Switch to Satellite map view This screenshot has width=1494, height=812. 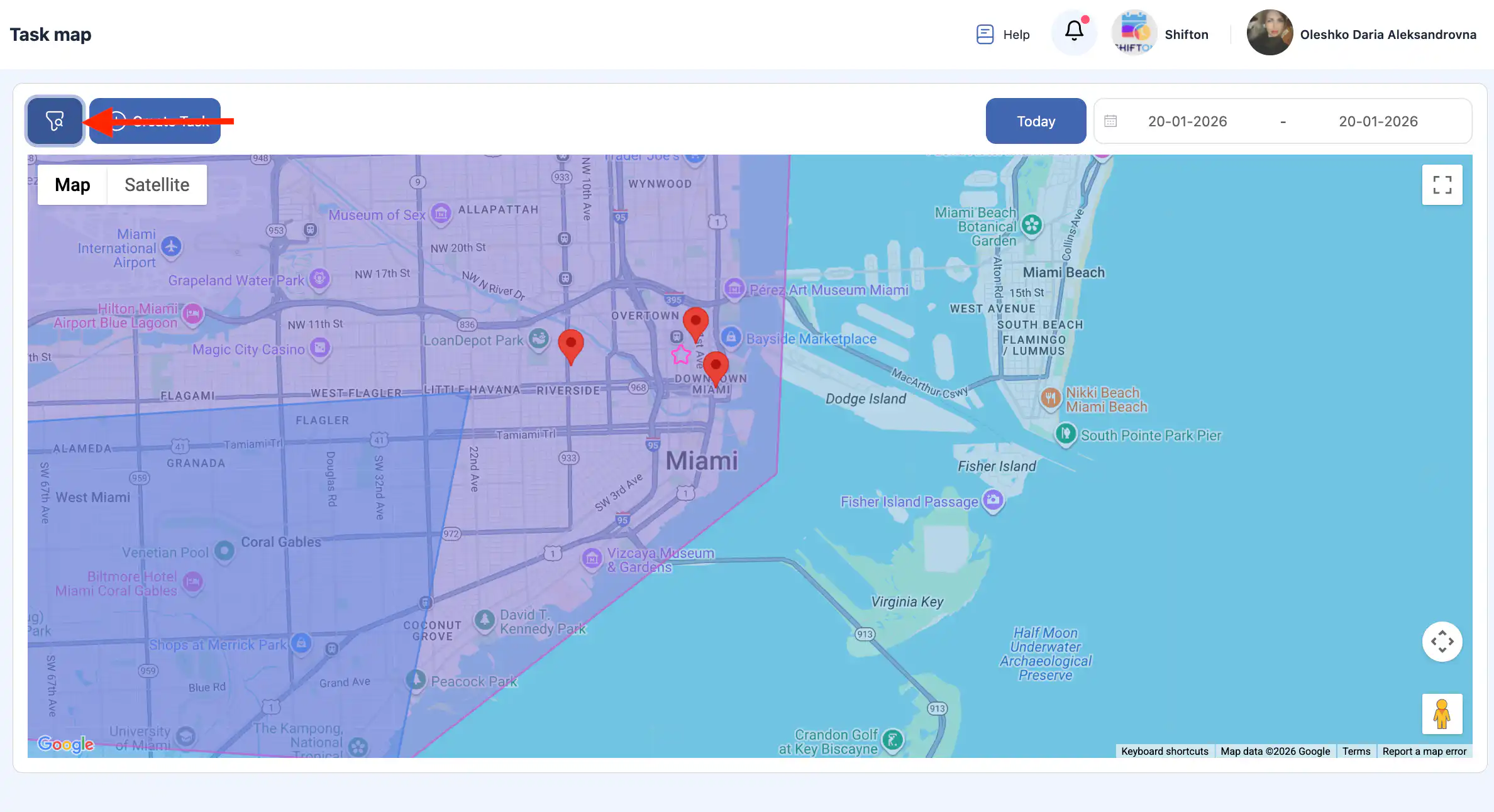(157, 185)
